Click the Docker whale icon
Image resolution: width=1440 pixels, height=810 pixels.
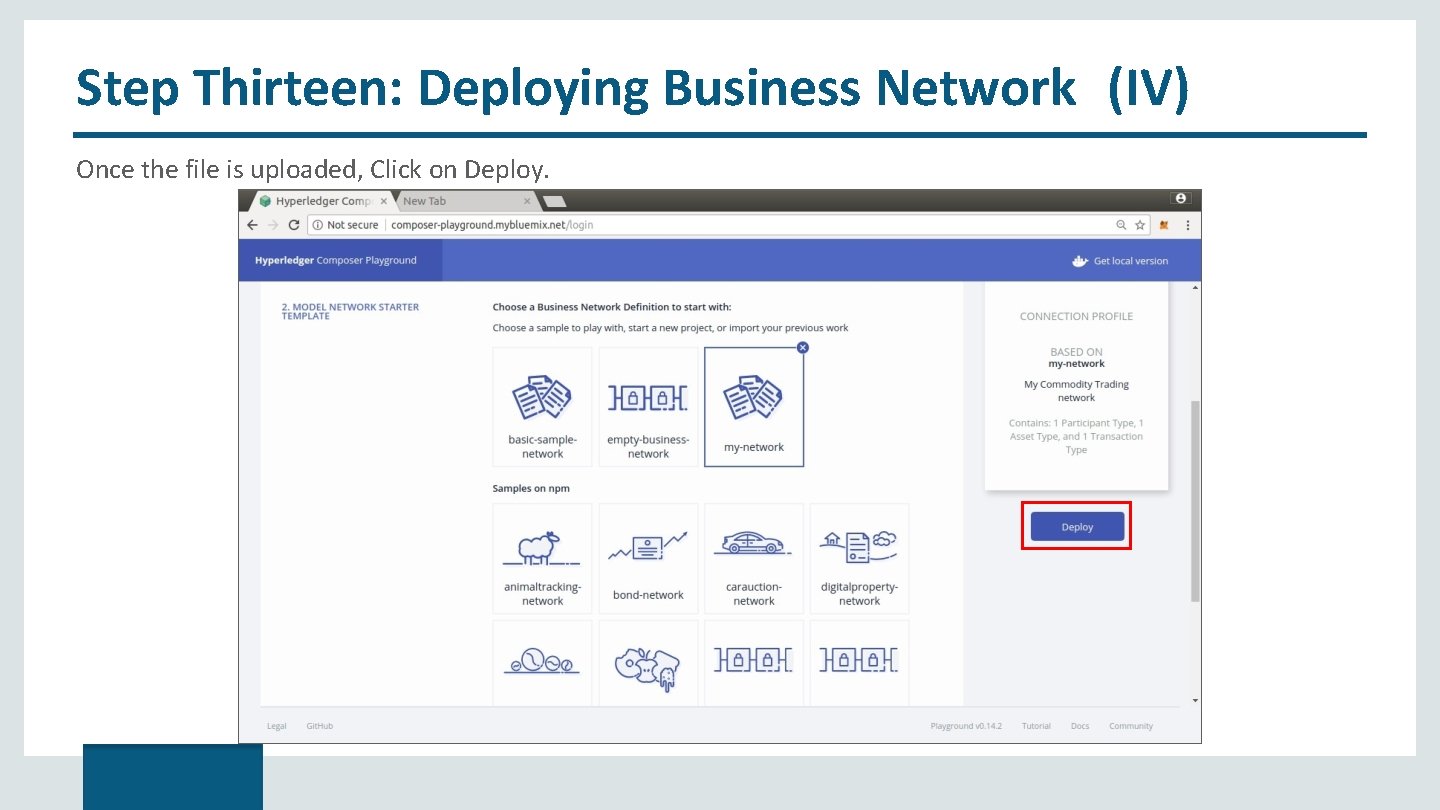pos(1079,261)
